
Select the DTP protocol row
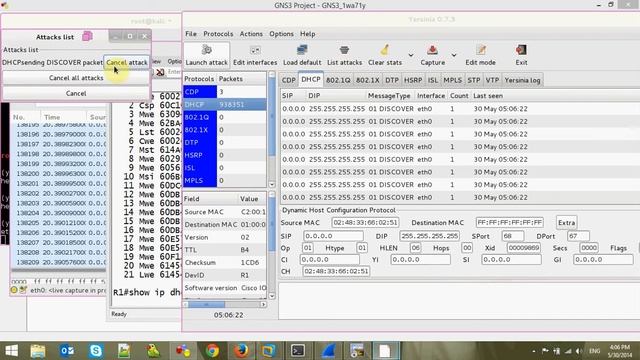224,142
